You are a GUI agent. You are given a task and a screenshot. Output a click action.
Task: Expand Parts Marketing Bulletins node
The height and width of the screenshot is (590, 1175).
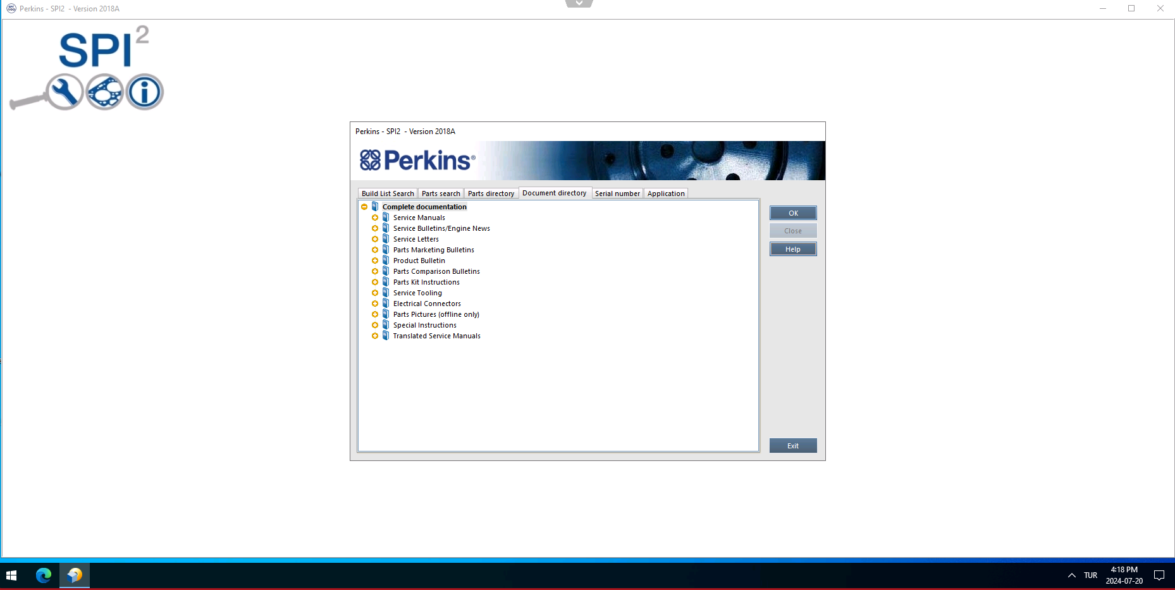coord(375,250)
